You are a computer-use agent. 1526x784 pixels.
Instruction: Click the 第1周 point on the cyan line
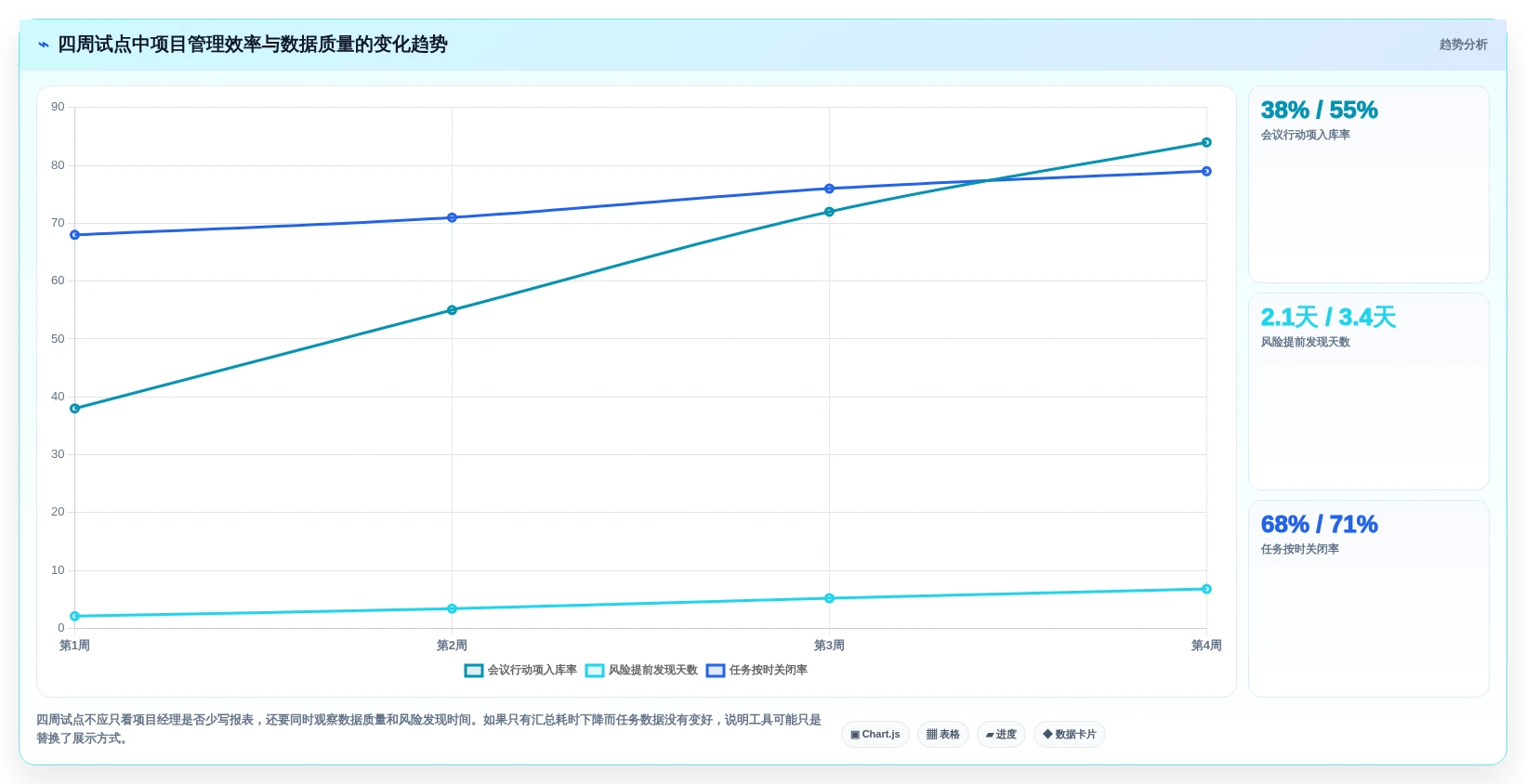[x=74, y=616]
